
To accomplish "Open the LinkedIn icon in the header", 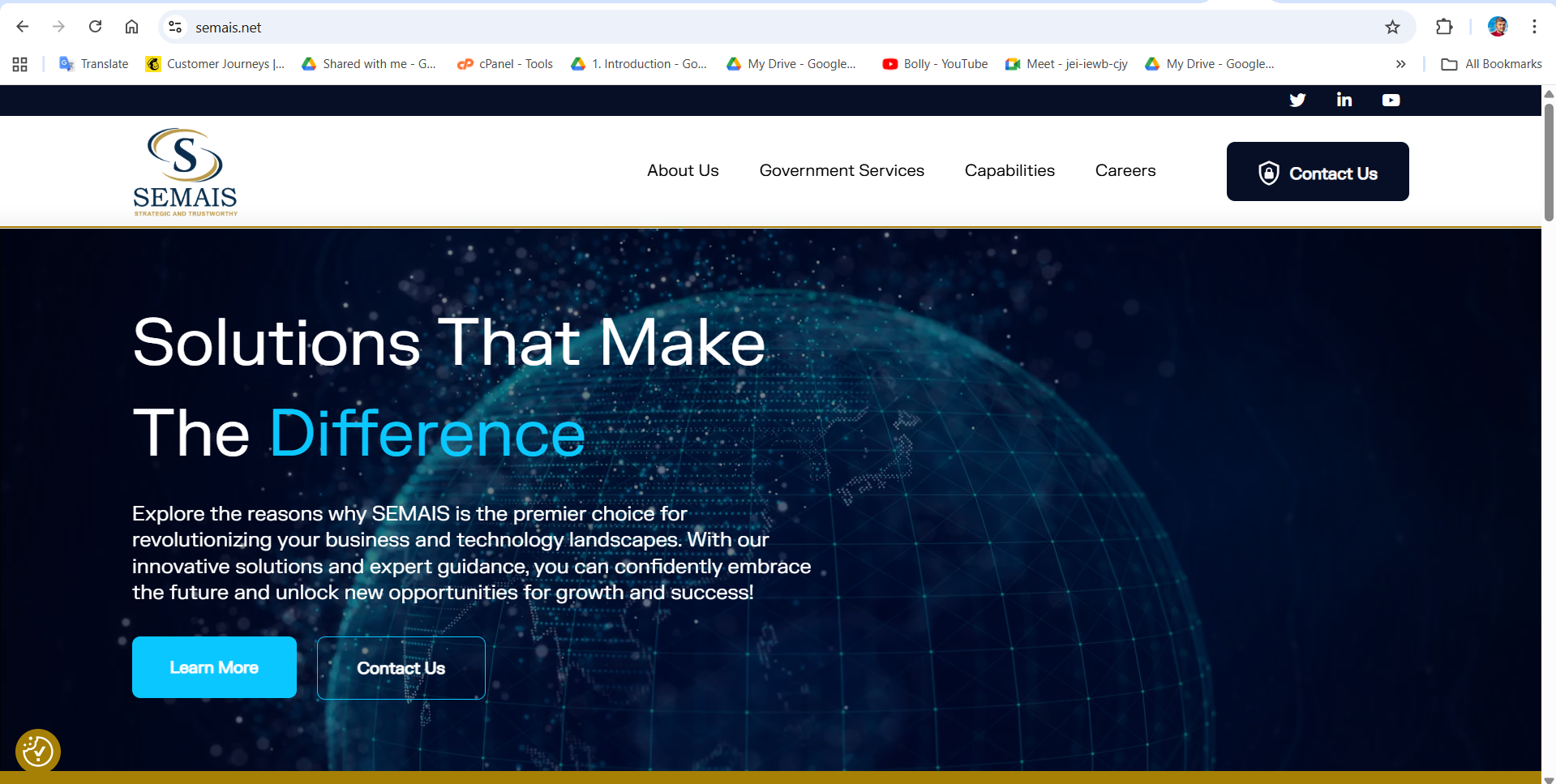I will tap(1344, 100).
